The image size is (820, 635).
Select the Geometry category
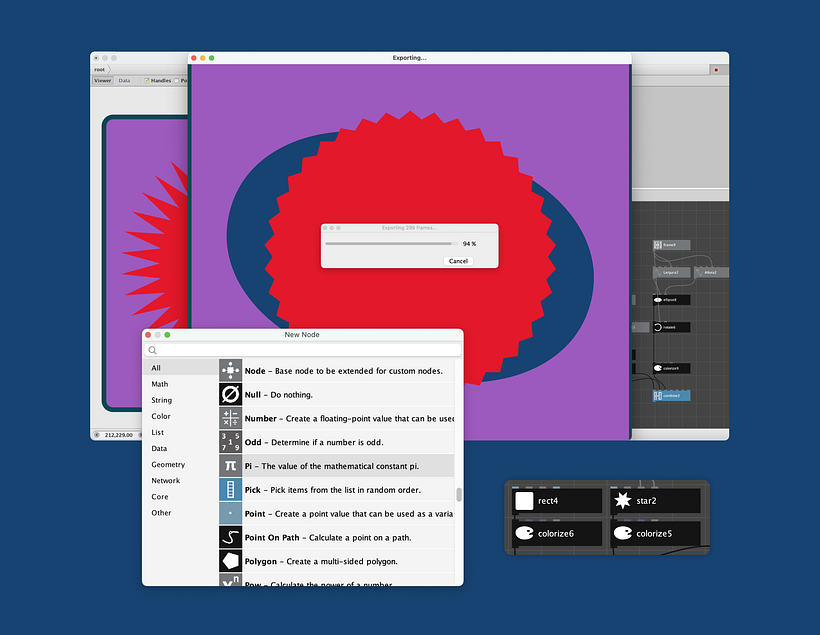(181, 464)
